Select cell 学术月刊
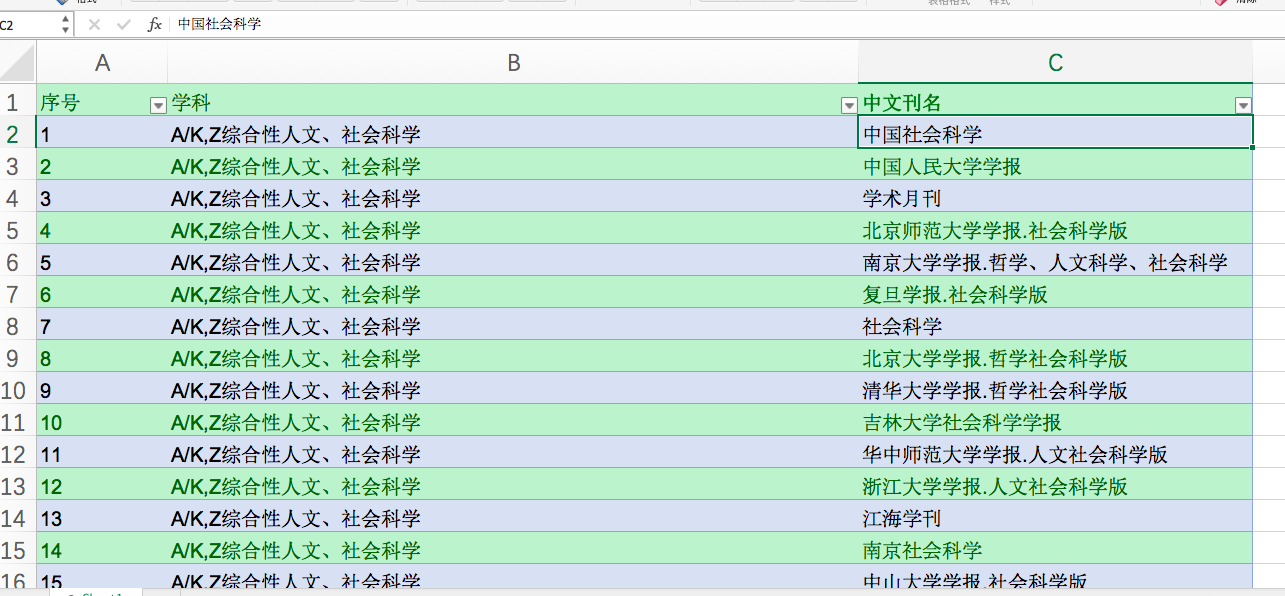1285x596 pixels. click(1055, 198)
